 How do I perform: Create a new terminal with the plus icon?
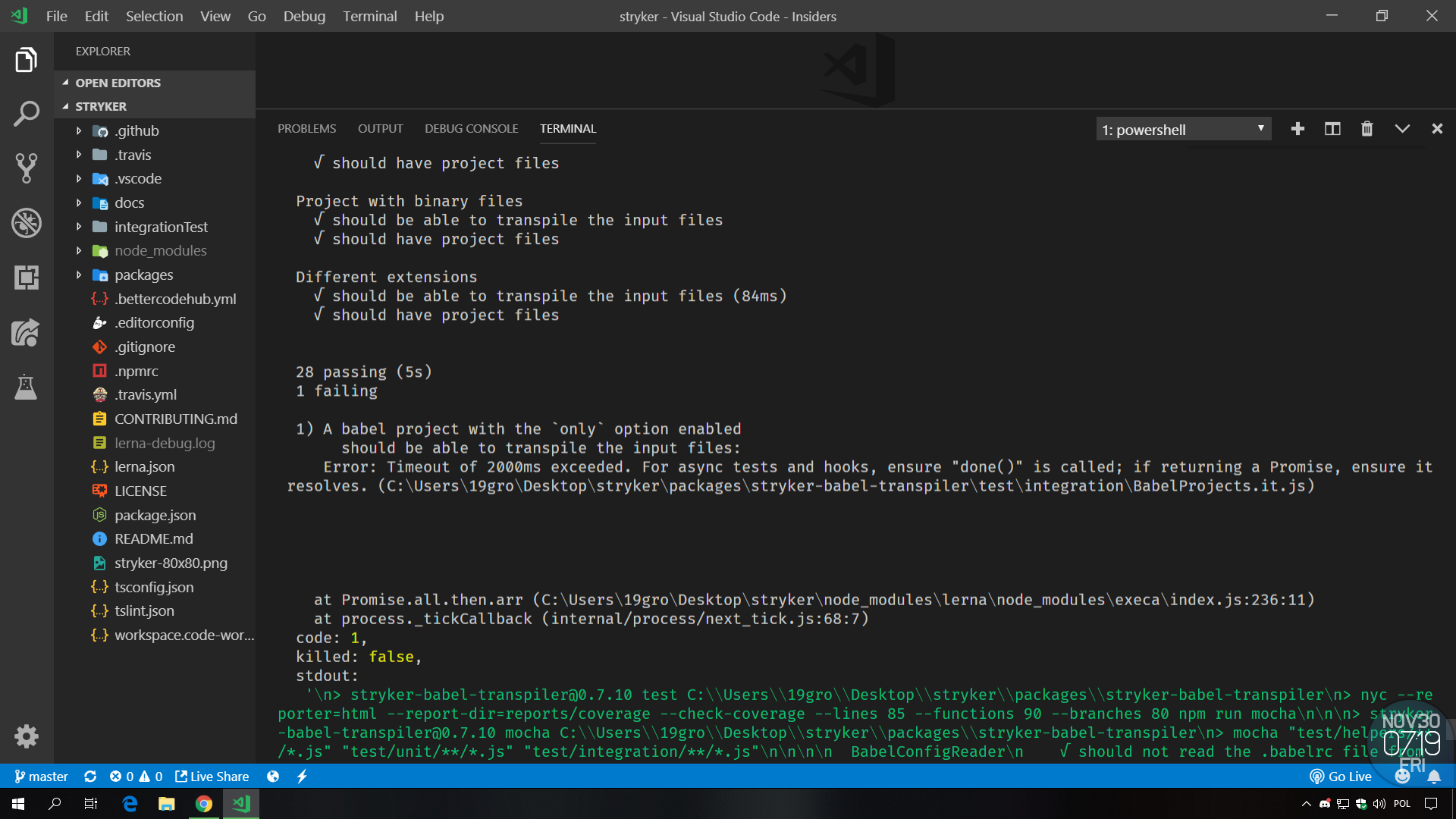point(1298,129)
